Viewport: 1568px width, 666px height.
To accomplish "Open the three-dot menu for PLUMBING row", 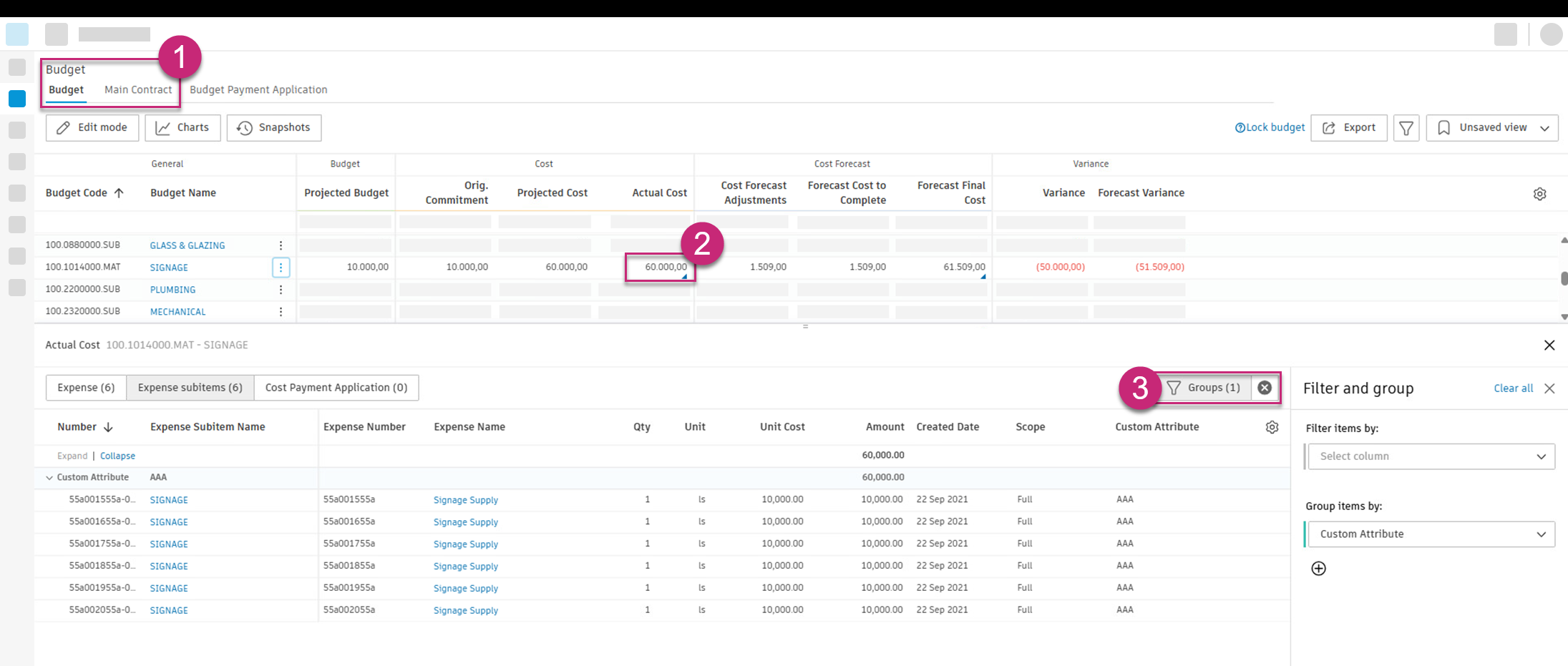I will coord(281,290).
